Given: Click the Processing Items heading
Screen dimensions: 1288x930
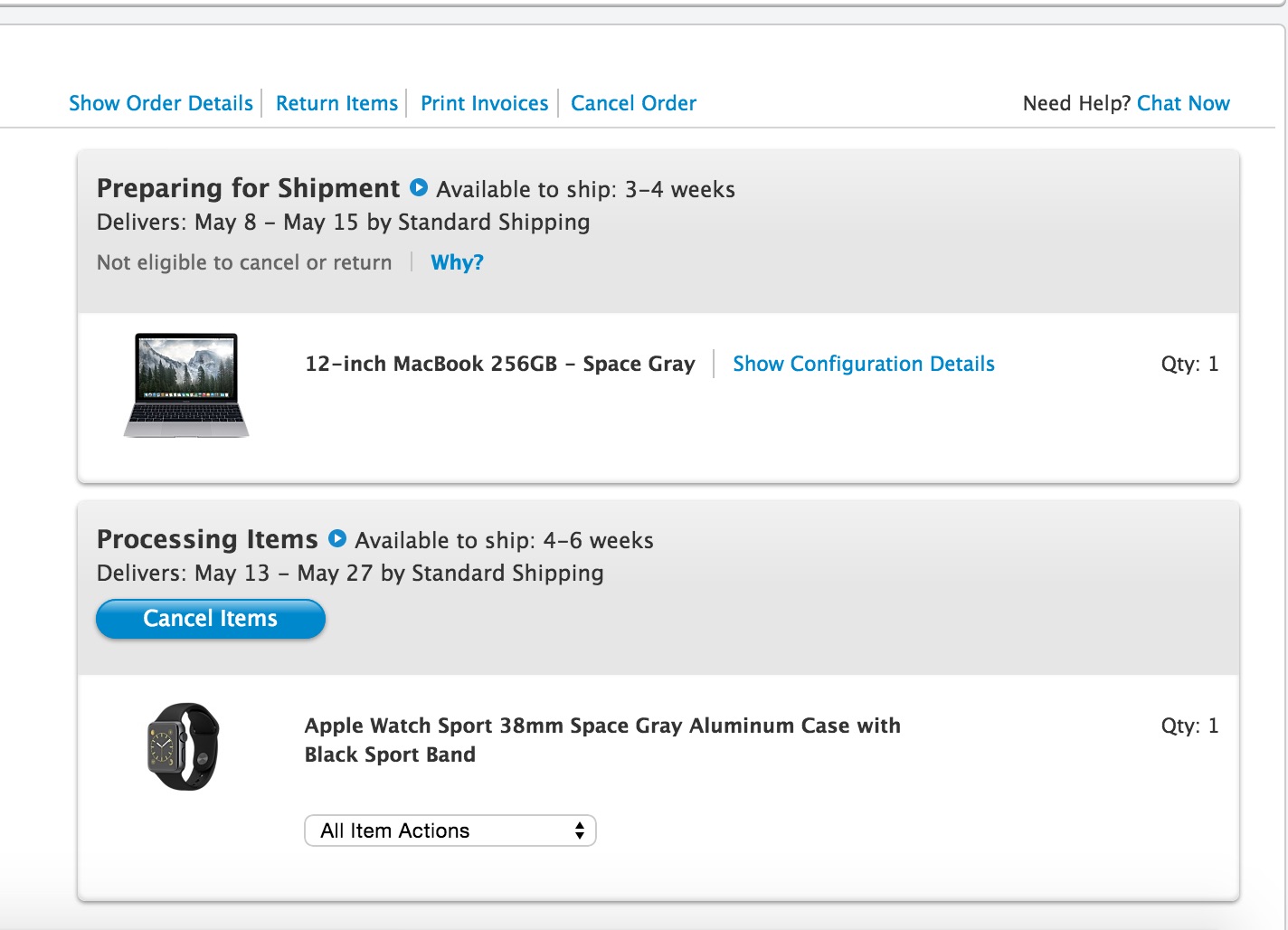Looking at the screenshot, I should tap(207, 539).
